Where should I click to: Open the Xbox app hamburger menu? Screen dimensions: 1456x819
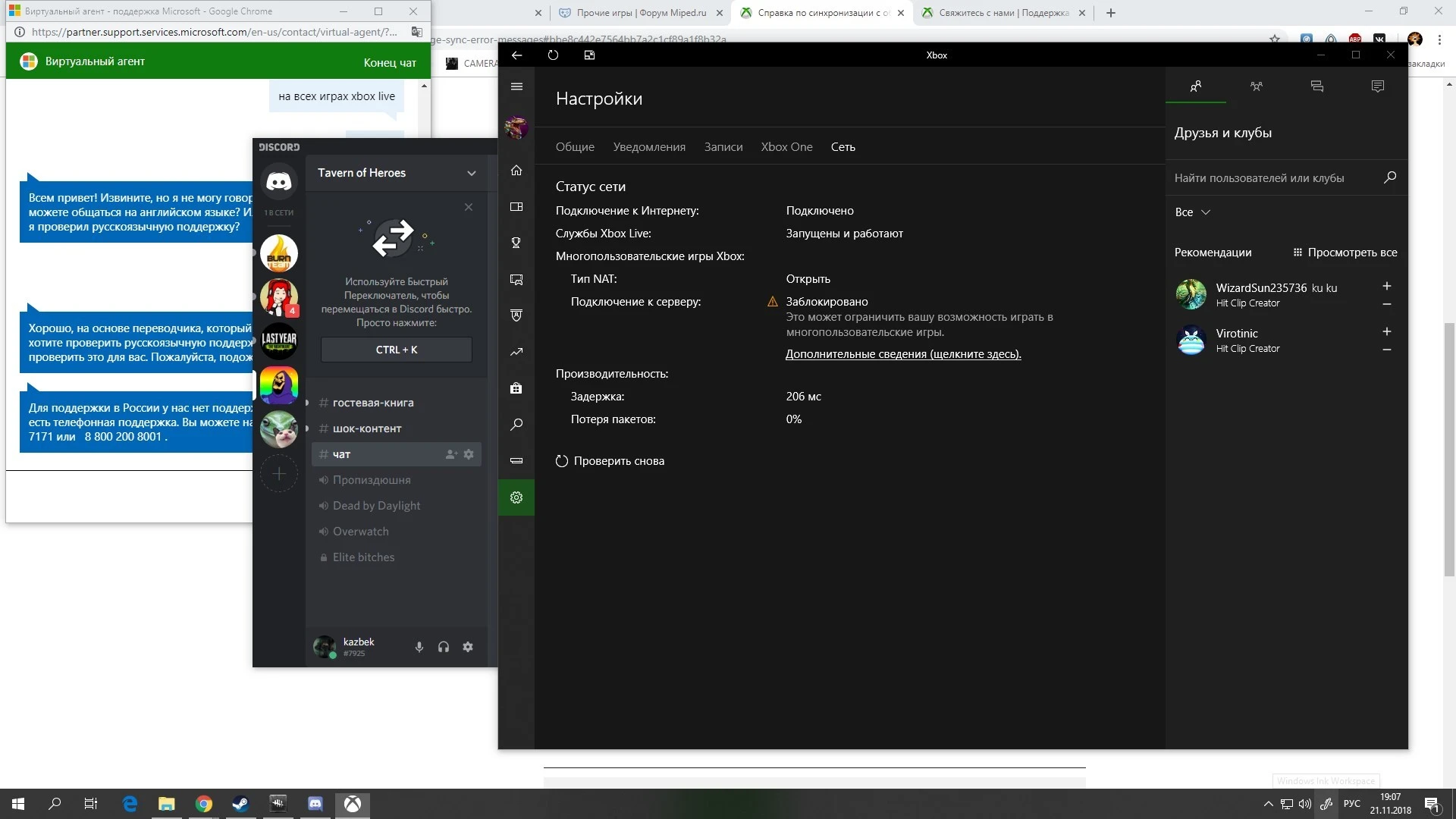click(516, 86)
